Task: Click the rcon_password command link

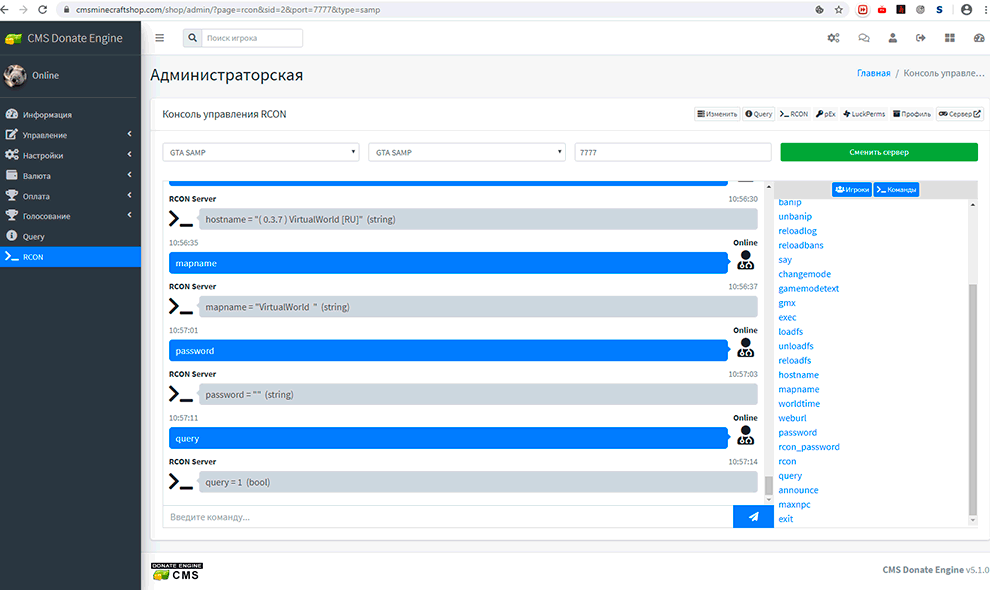Action: click(x=808, y=447)
